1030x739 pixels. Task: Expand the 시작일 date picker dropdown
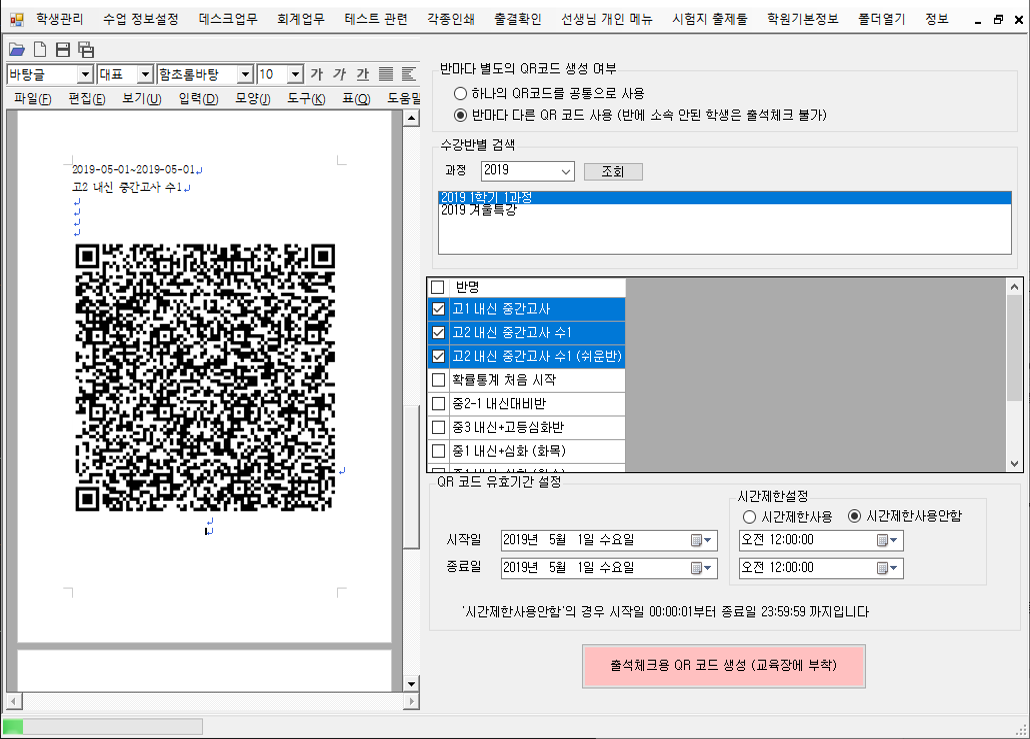(708, 540)
